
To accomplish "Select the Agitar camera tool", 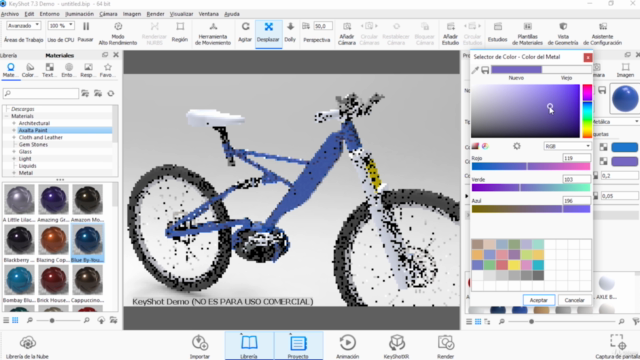I will [x=245, y=32].
